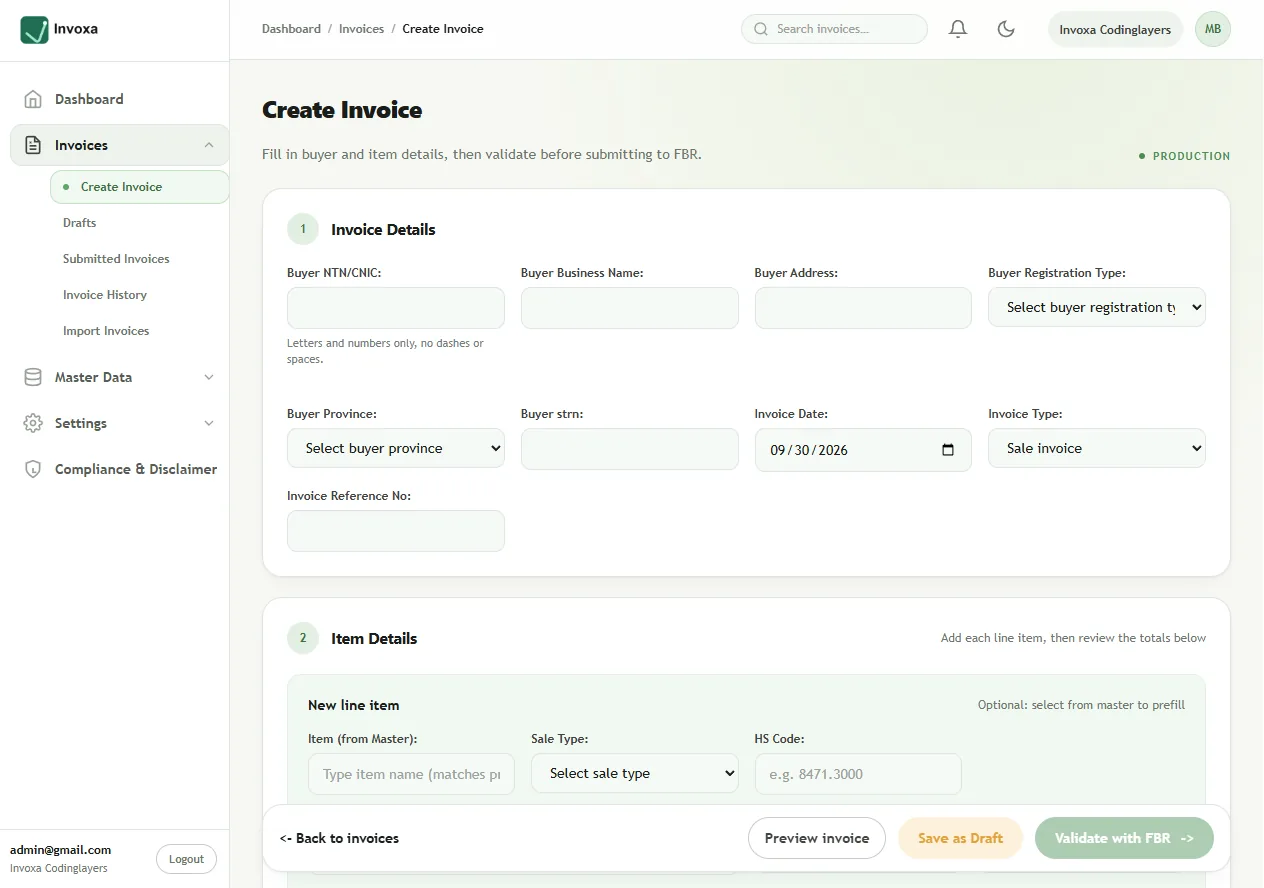Click the Invoice Date field
This screenshot has height=888, width=1264.
point(863,450)
